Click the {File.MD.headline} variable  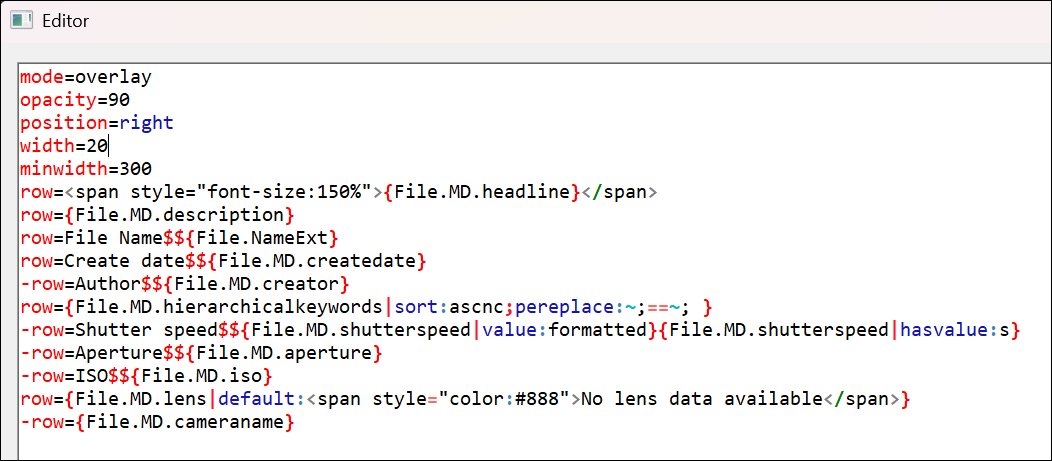coord(482,192)
